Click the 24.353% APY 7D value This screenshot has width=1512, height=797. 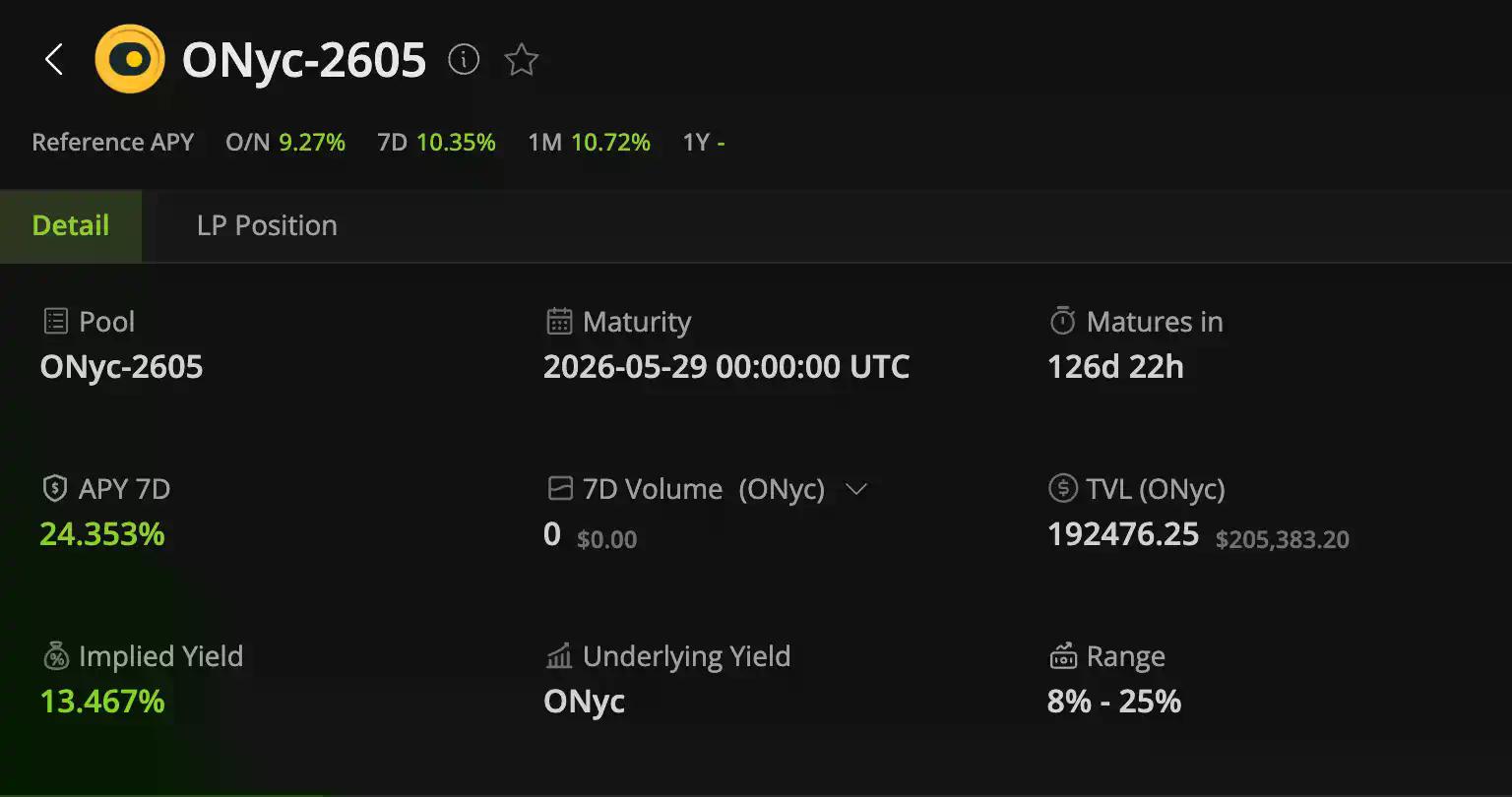point(102,534)
